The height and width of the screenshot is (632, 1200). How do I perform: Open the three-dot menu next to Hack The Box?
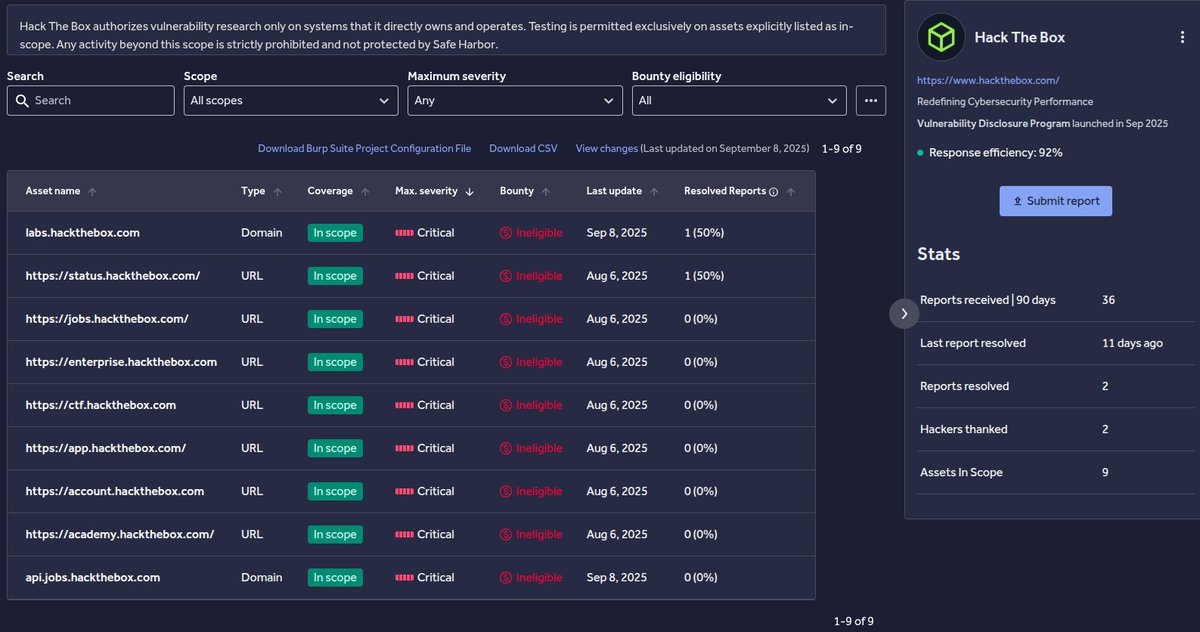pos(1182,37)
